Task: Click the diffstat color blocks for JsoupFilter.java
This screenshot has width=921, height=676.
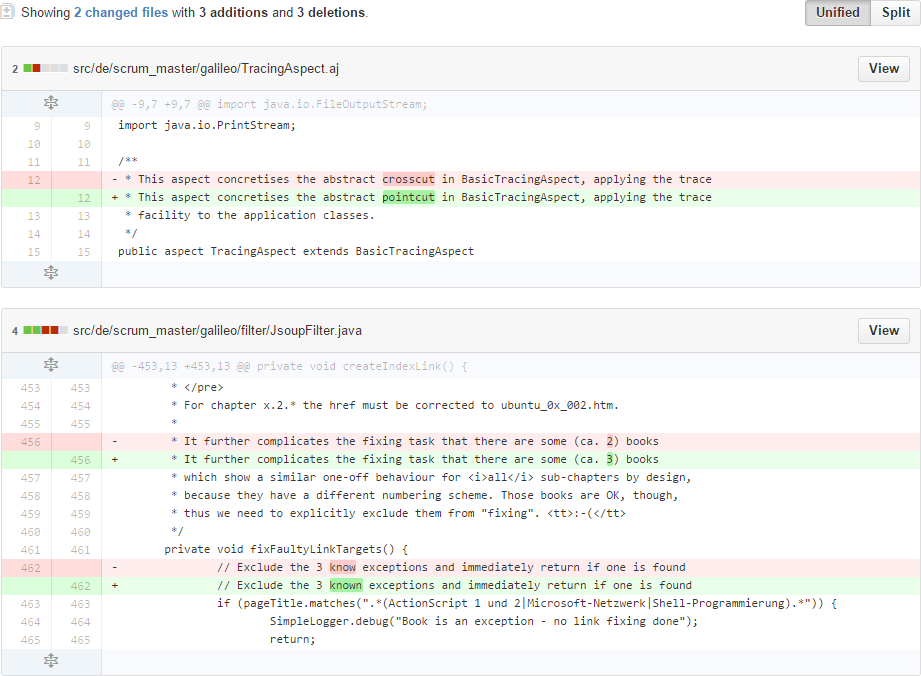Action: coord(45,330)
